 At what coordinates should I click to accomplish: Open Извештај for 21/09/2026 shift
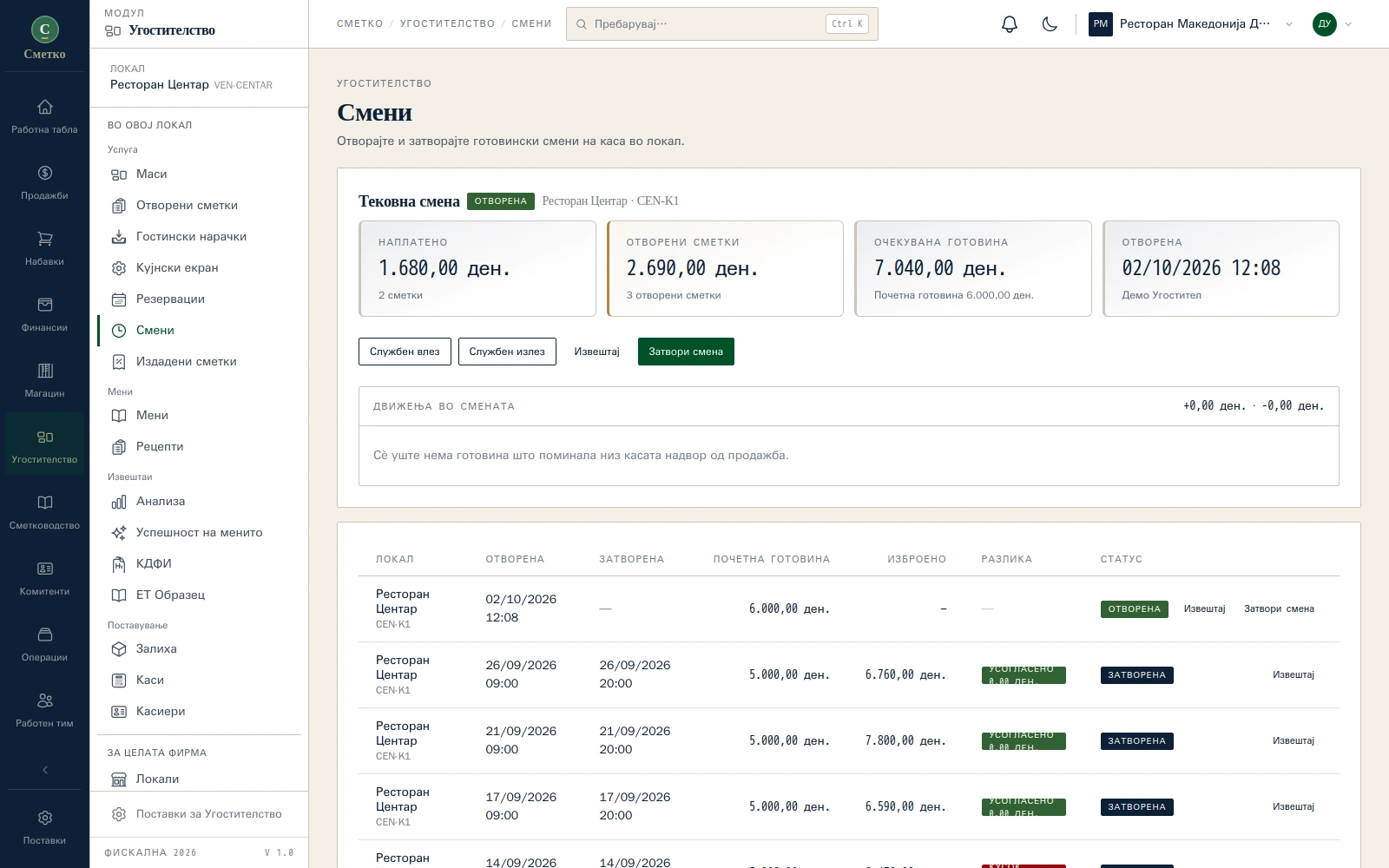[x=1294, y=741]
